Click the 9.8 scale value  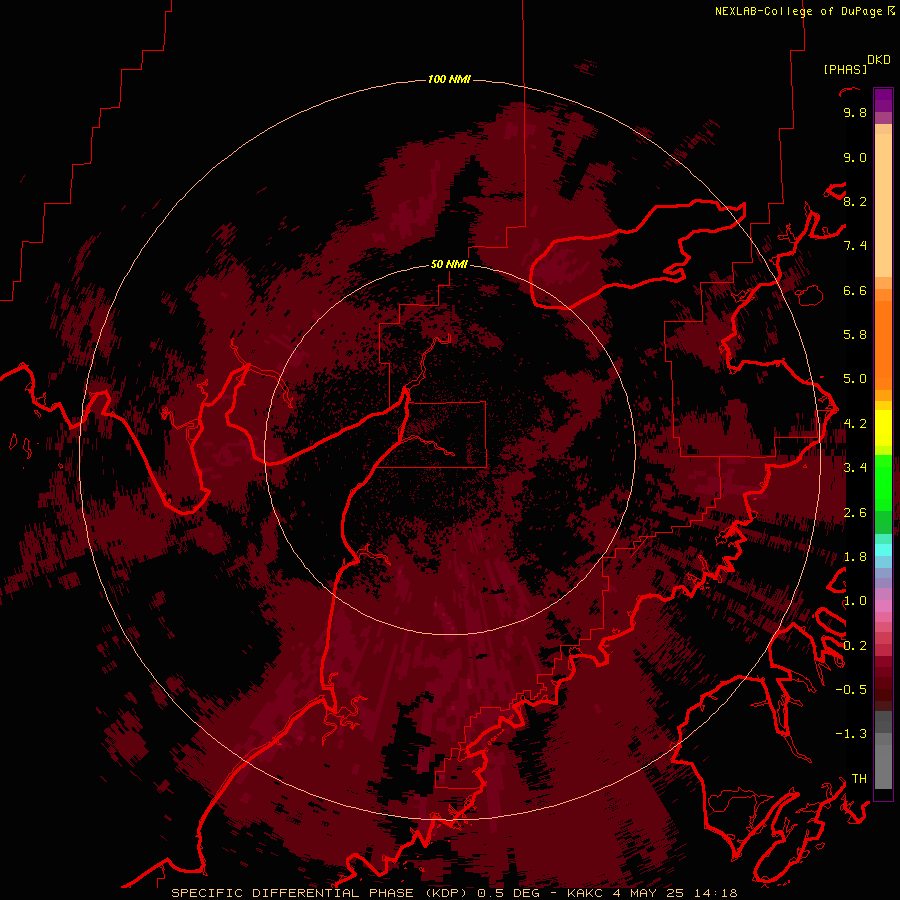pyautogui.click(x=855, y=112)
